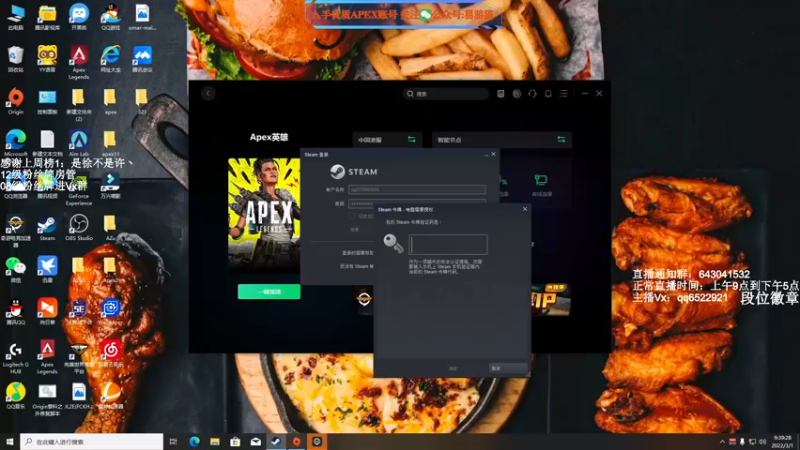800x450 pixels.
Task: Show hidden system tray icons
Action: [722, 442]
